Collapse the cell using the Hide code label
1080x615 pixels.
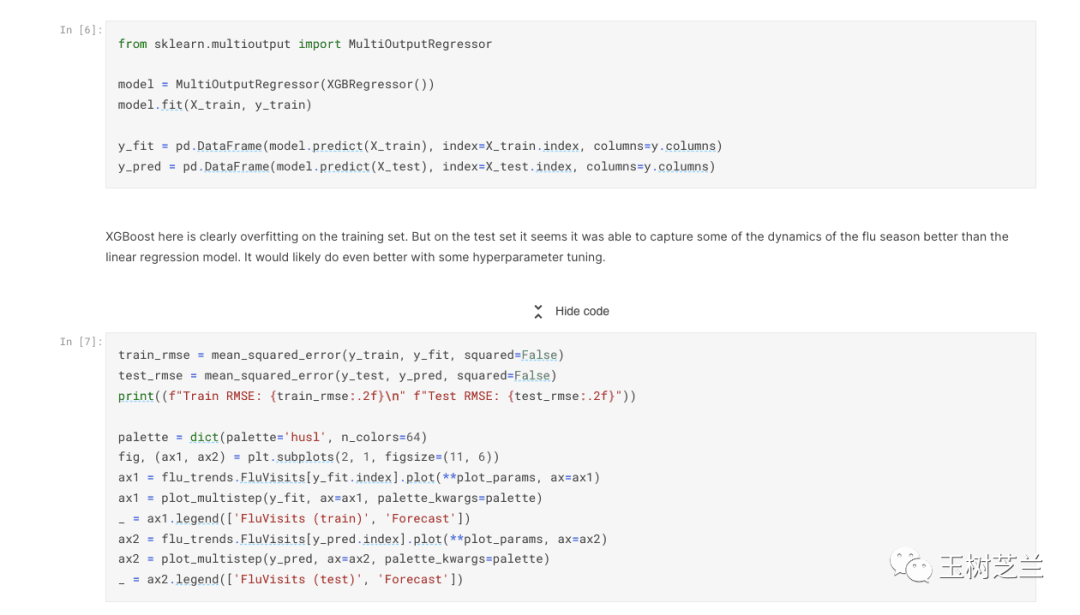tap(582, 311)
